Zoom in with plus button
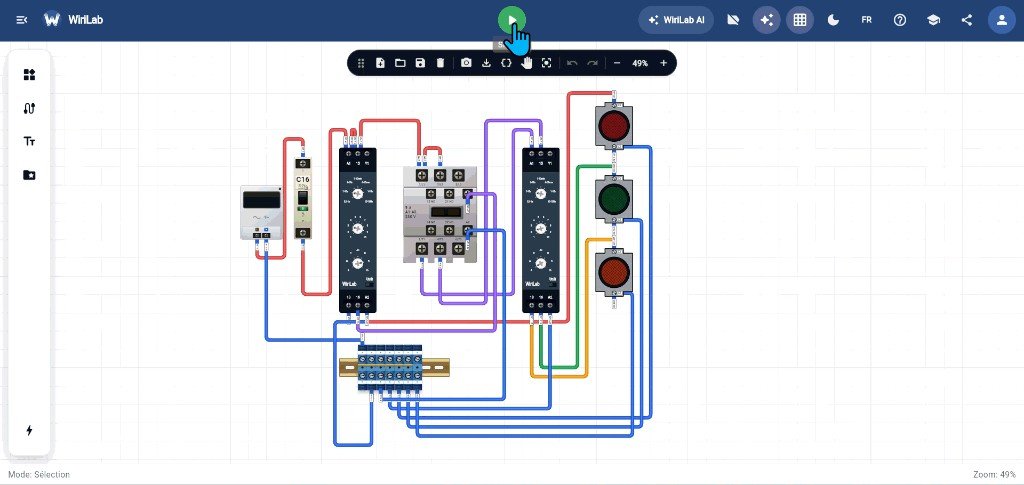Viewport: 1024px width, 485px height. pos(664,63)
